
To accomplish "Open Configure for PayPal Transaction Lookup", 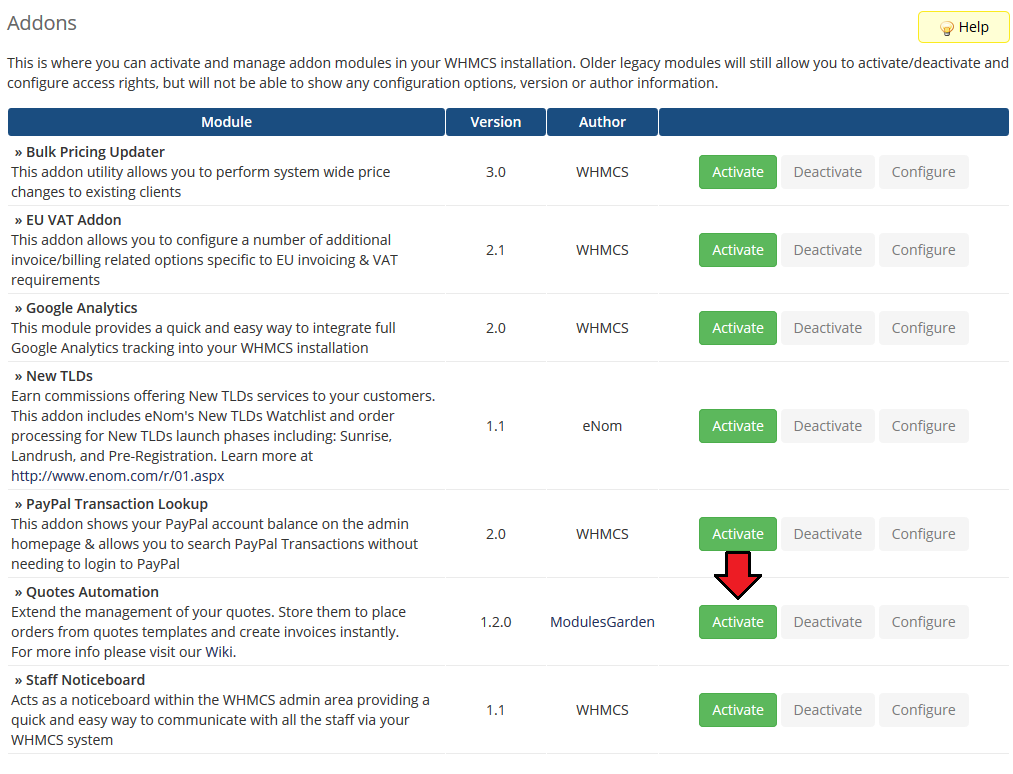I will pos(923,534).
